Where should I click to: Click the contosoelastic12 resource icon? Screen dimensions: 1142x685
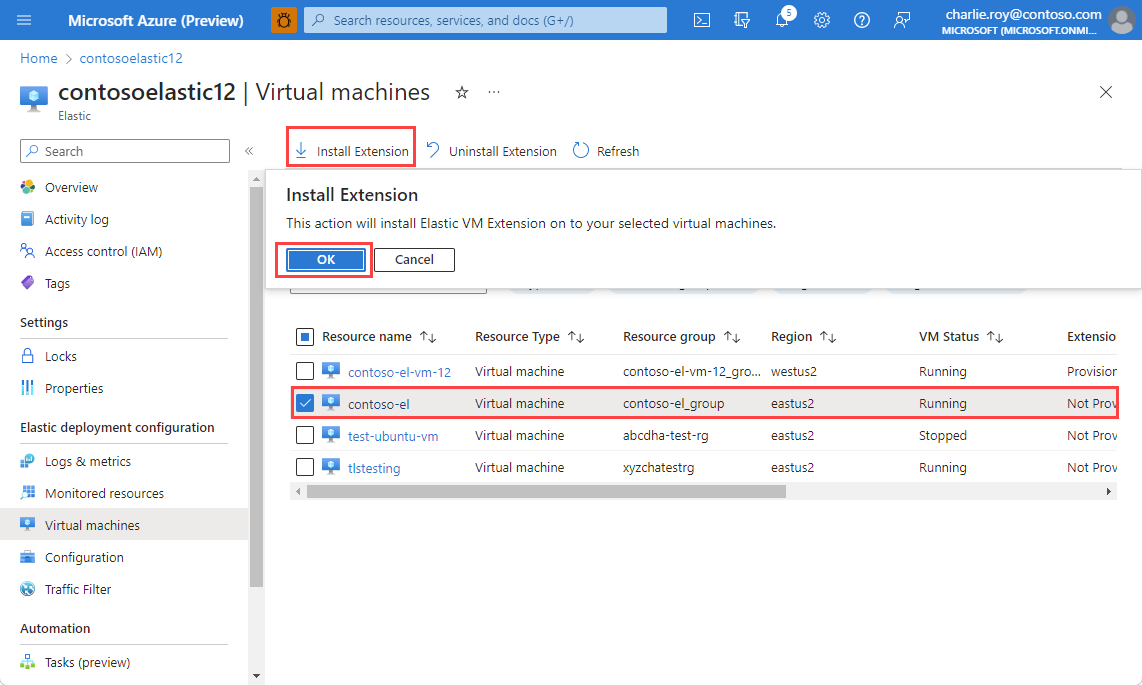coord(34,98)
